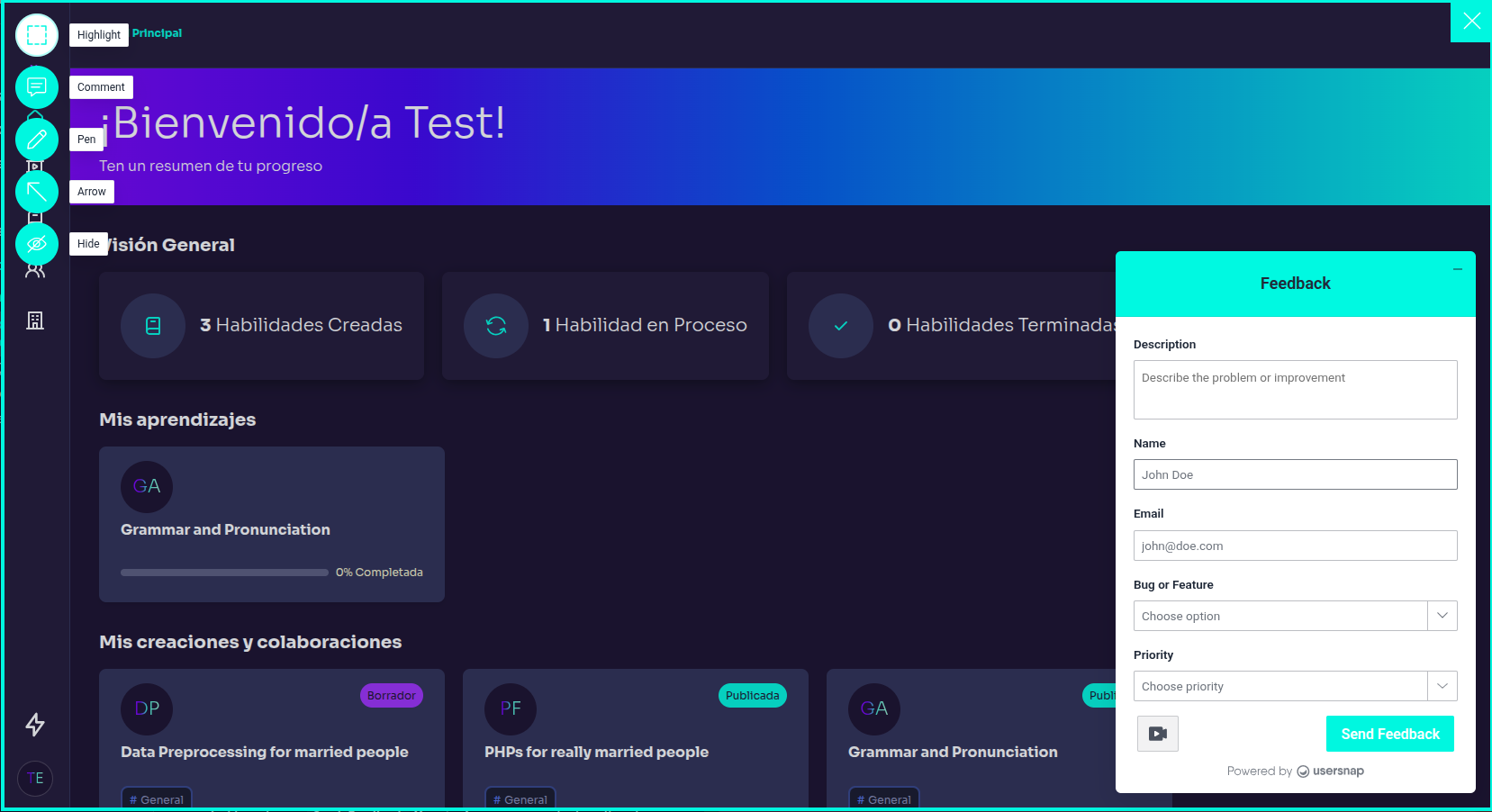Select the Comment tool
Viewport: 1492px width, 812px height.
click(37, 87)
